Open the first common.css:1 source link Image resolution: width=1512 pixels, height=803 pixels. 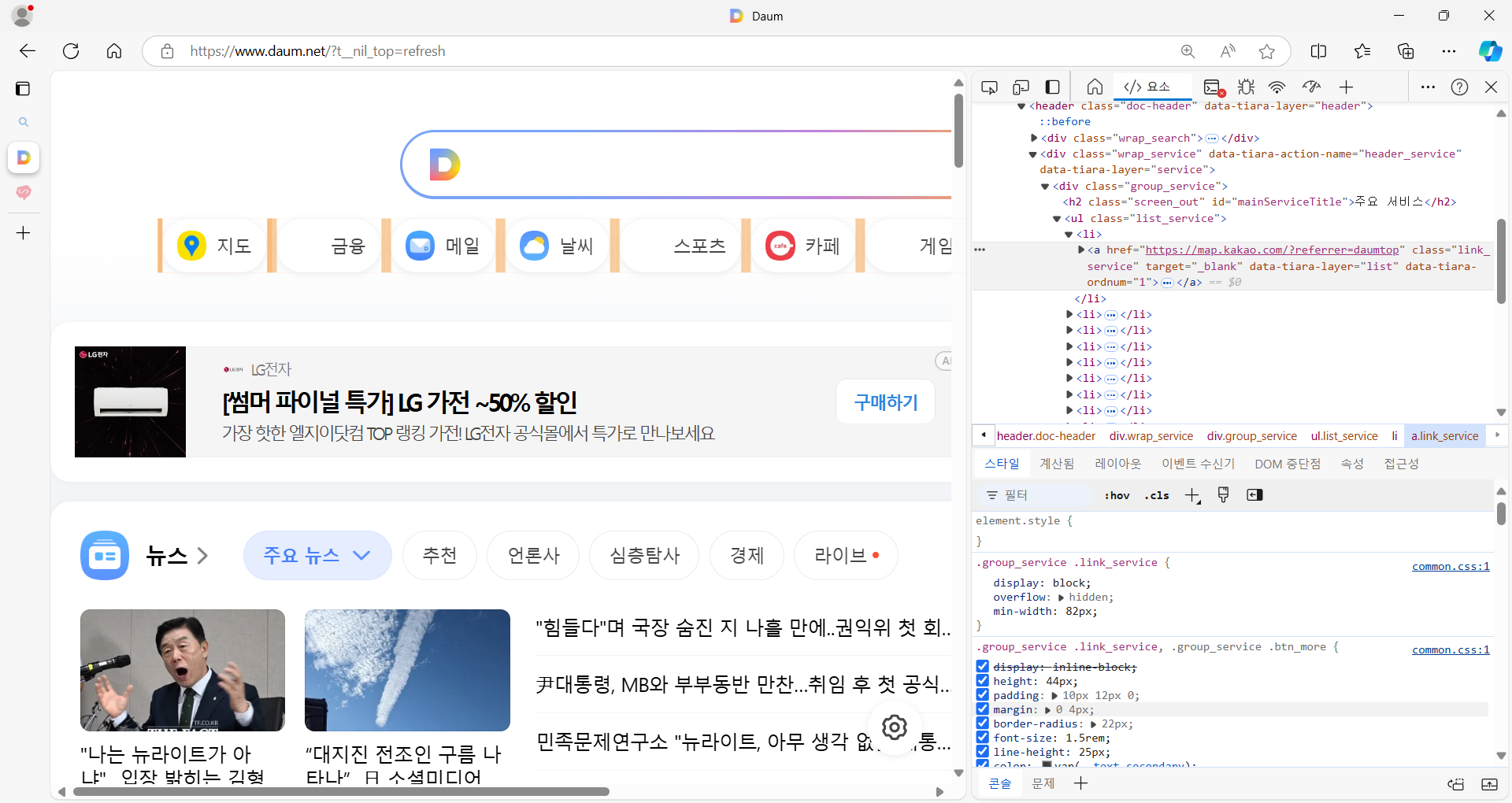[1451, 566]
